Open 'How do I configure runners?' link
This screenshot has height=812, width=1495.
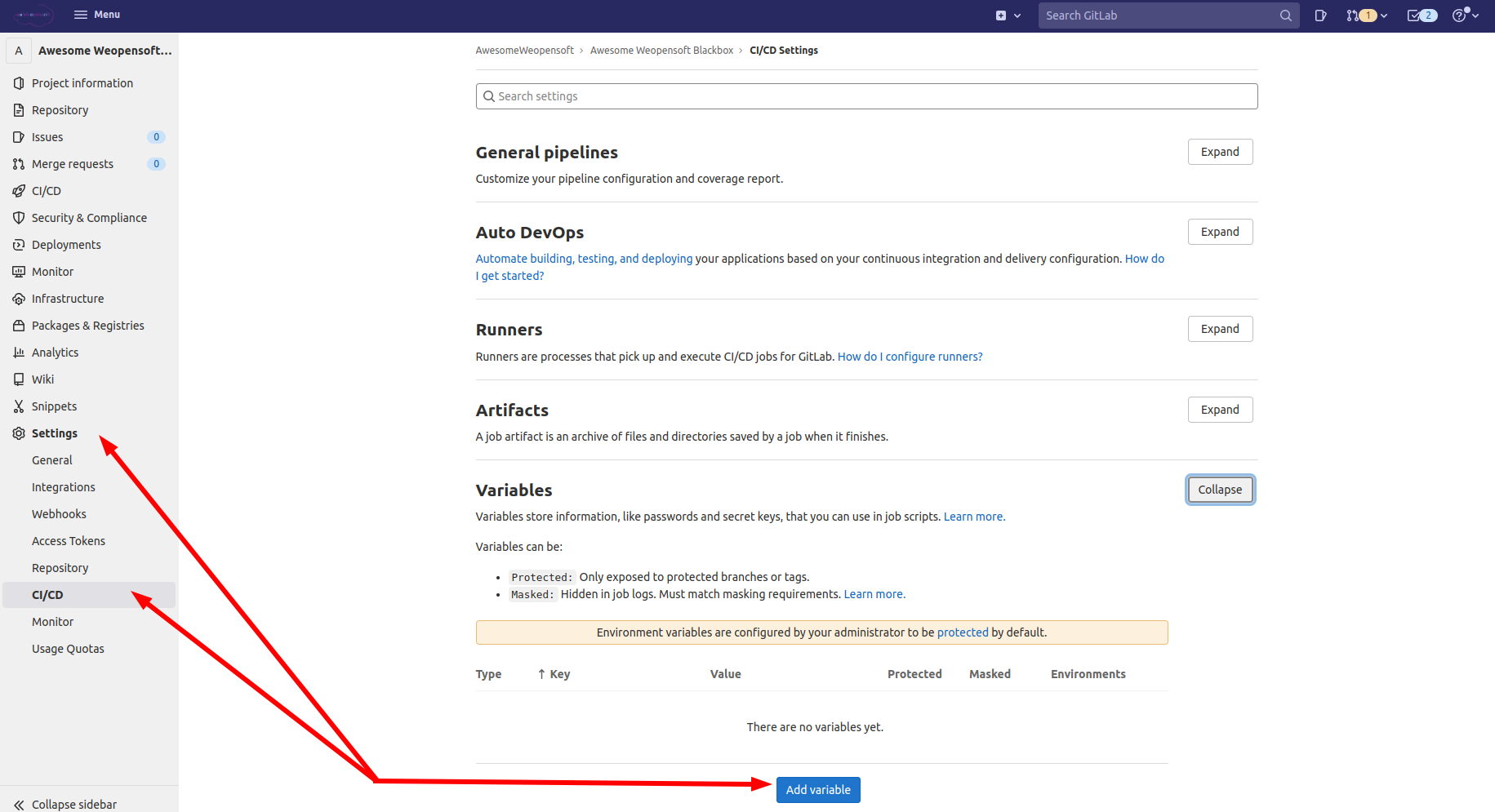[910, 357]
